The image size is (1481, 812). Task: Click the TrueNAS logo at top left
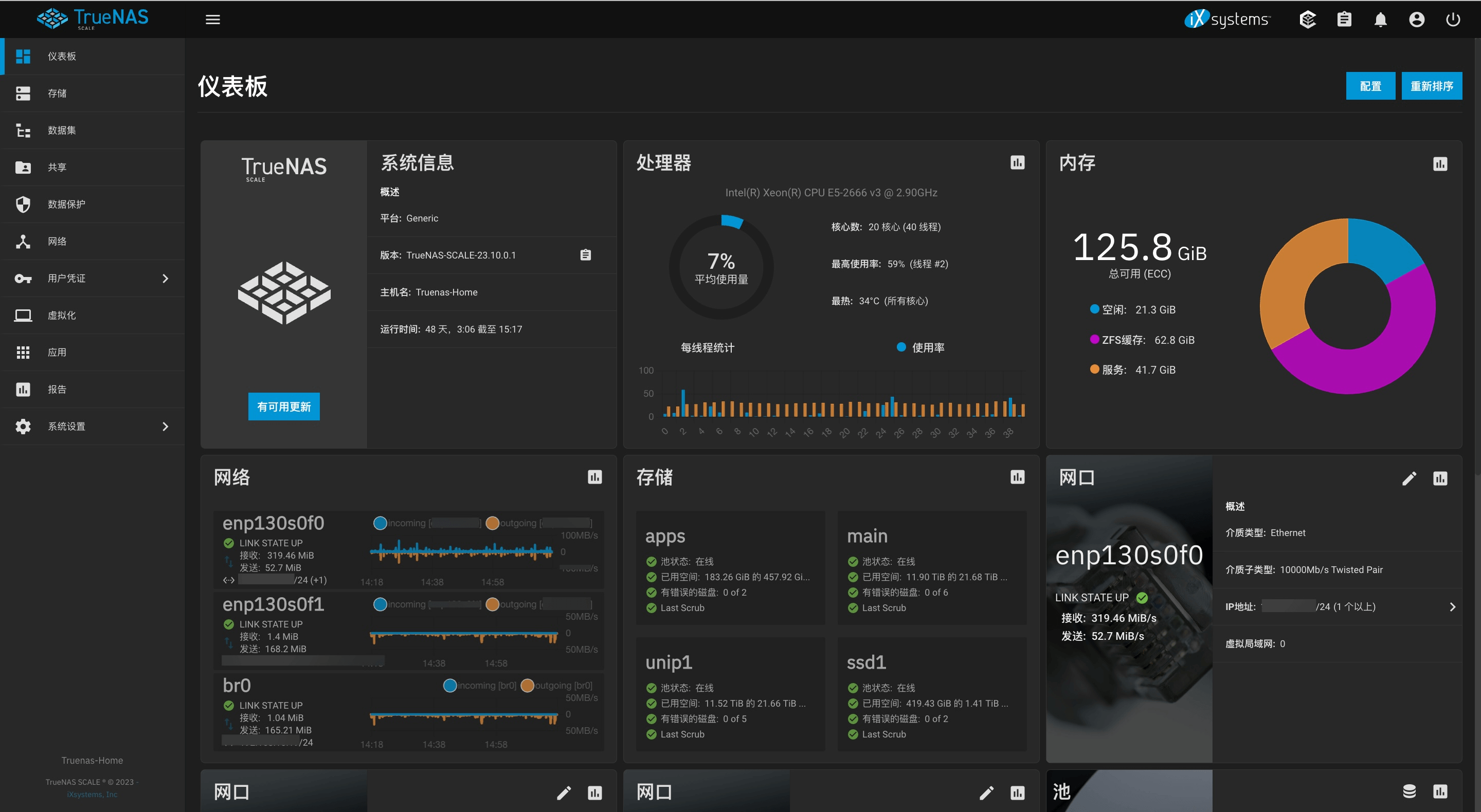click(x=93, y=19)
